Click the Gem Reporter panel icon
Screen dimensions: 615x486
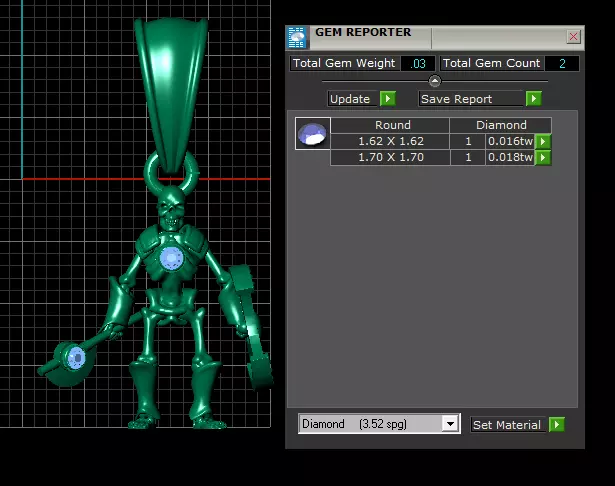(297, 37)
